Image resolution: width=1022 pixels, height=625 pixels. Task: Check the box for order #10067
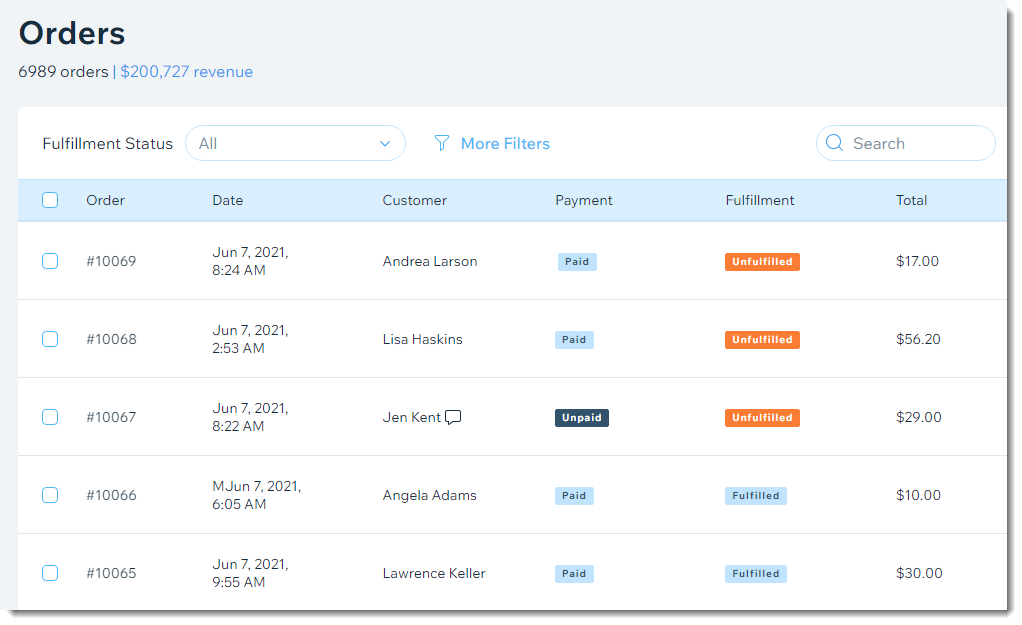(x=50, y=417)
